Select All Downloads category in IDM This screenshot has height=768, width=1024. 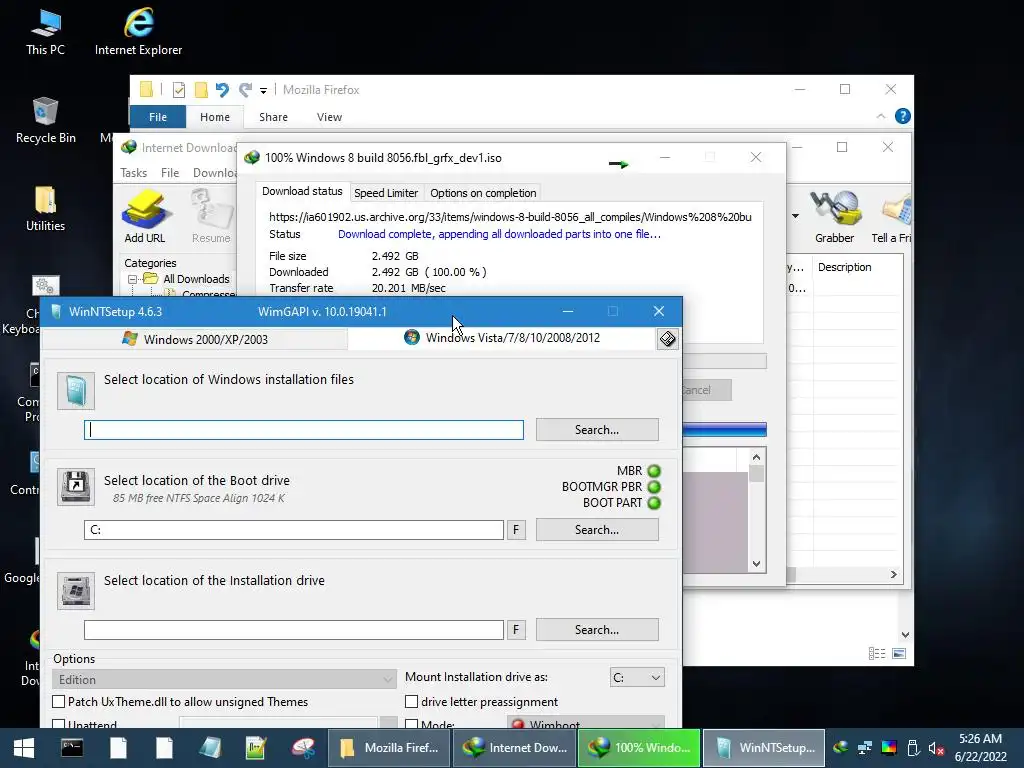(196, 279)
